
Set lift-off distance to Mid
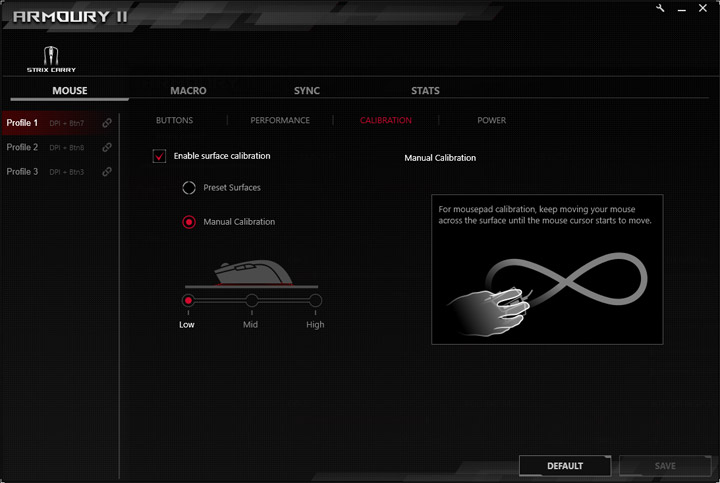click(x=252, y=301)
